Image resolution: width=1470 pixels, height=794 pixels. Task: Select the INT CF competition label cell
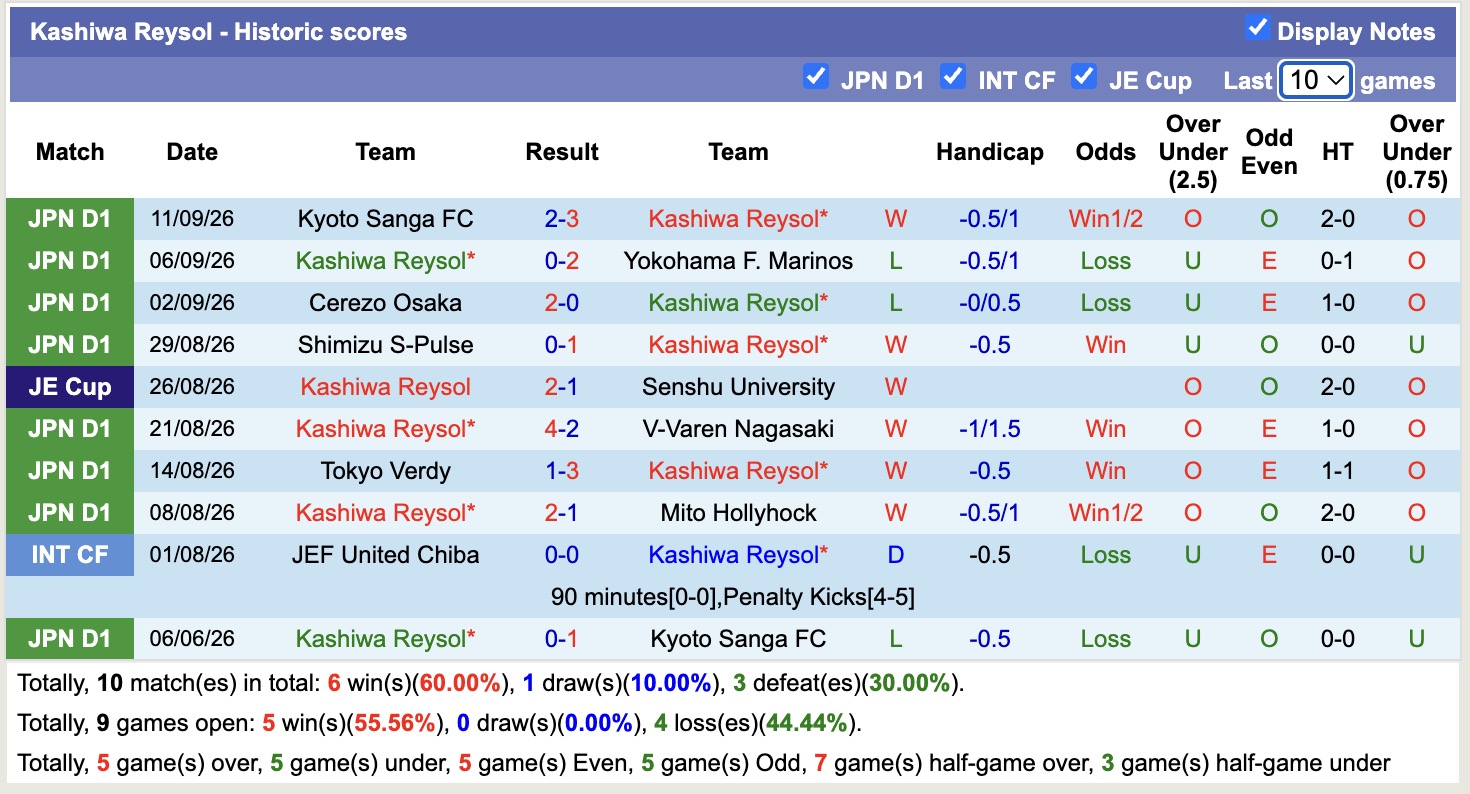pyautogui.click(x=70, y=555)
